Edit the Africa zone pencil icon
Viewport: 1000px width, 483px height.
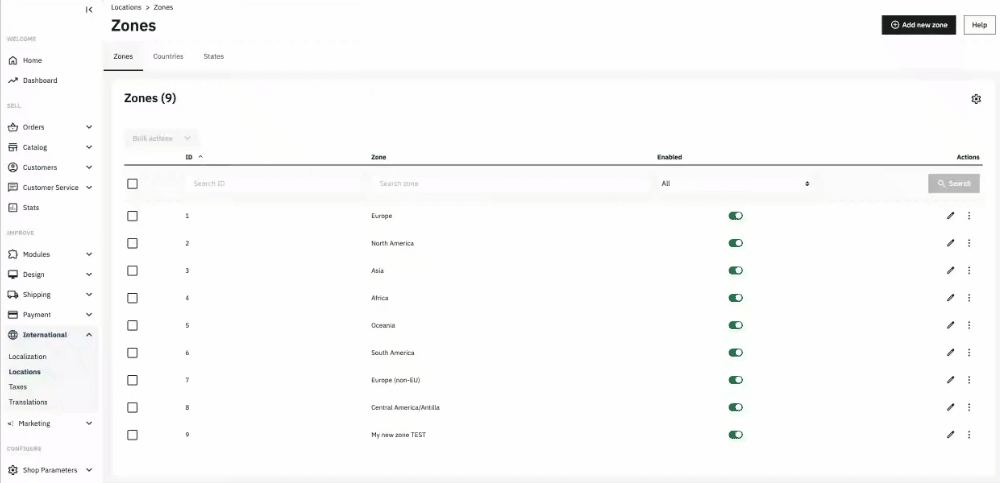(x=951, y=298)
